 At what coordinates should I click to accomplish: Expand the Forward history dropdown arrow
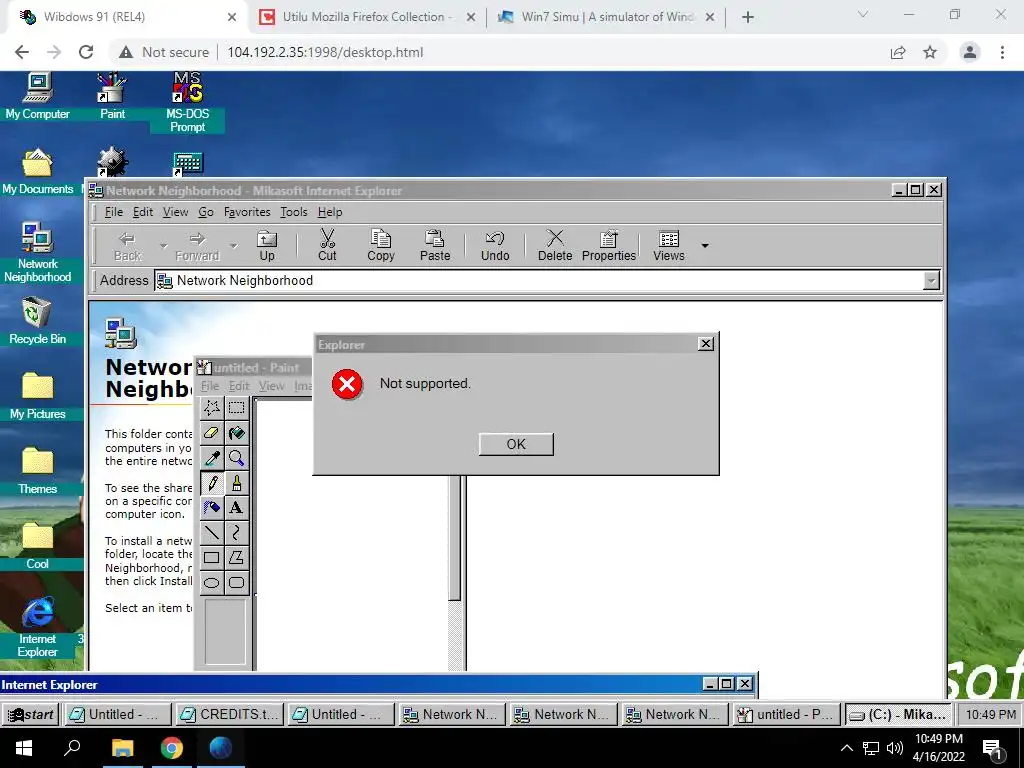point(233,246)
